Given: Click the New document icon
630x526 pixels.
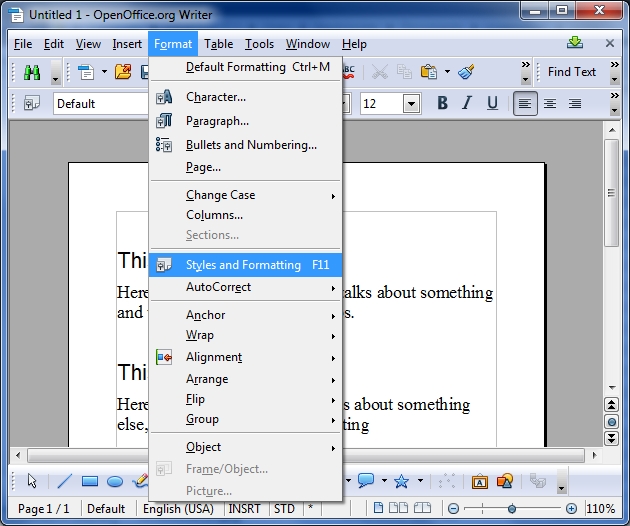Looking at the screenshot, I should point(86,72).
